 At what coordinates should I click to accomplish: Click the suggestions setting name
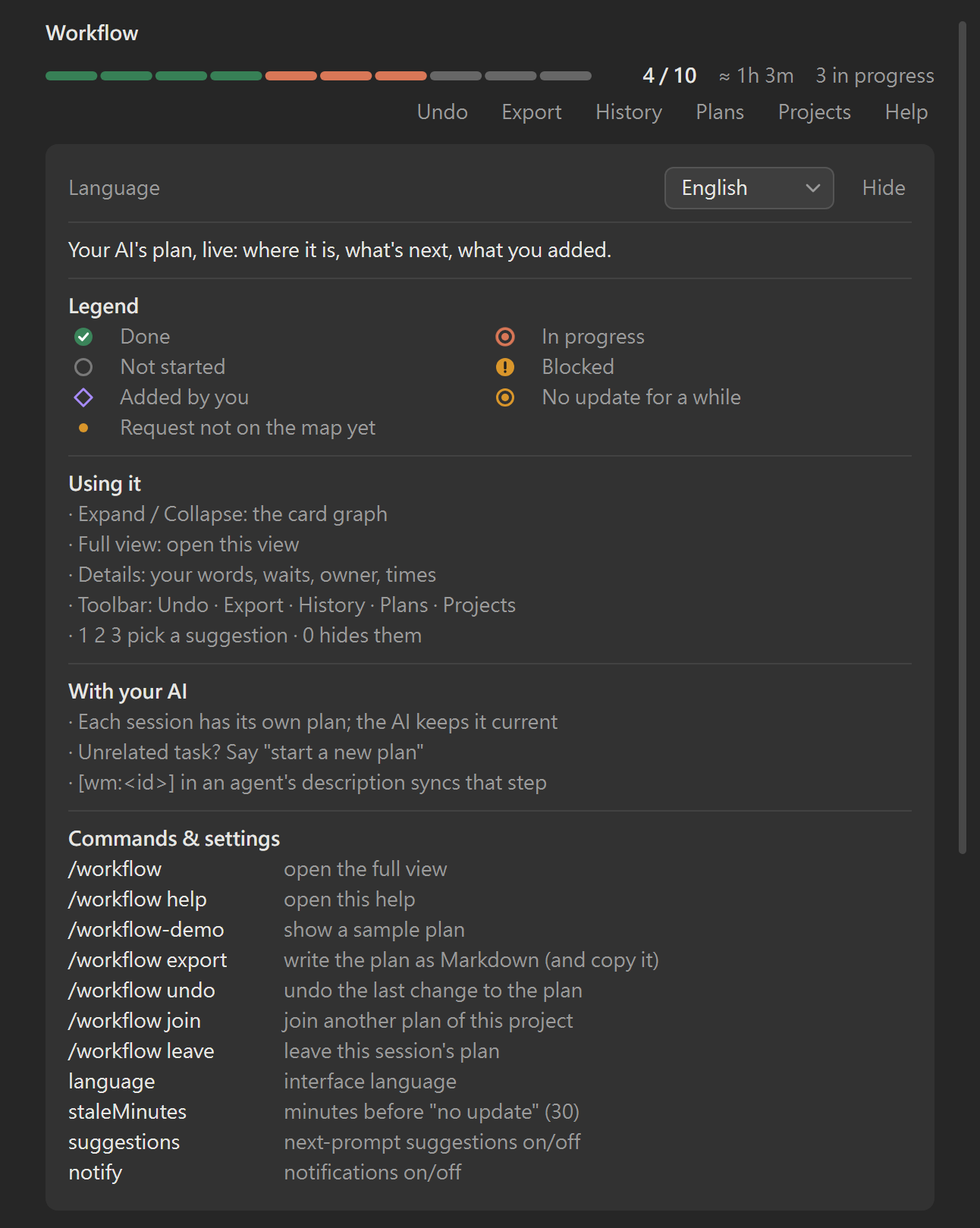coord(124,1142)
